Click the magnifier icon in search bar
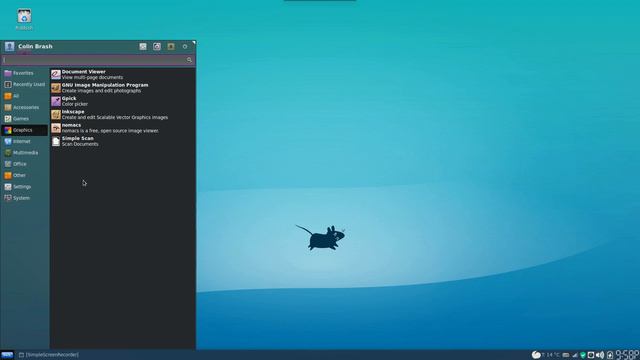This screenshot has width=640, height=360. click(189, 60)
